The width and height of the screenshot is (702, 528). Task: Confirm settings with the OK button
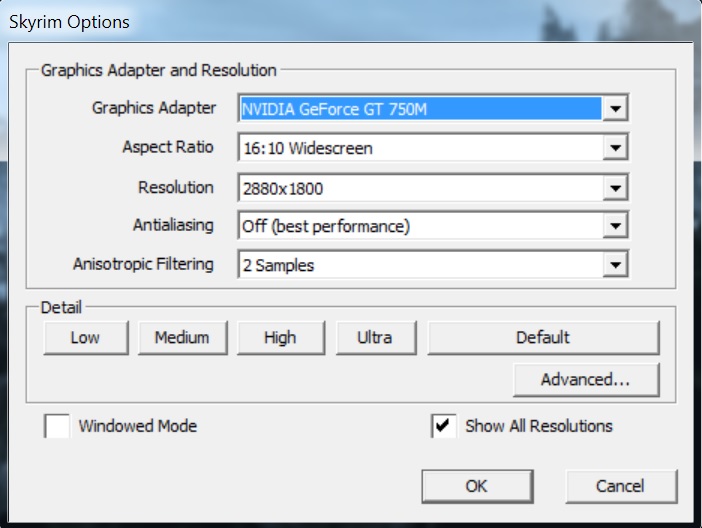click(477, 486)
